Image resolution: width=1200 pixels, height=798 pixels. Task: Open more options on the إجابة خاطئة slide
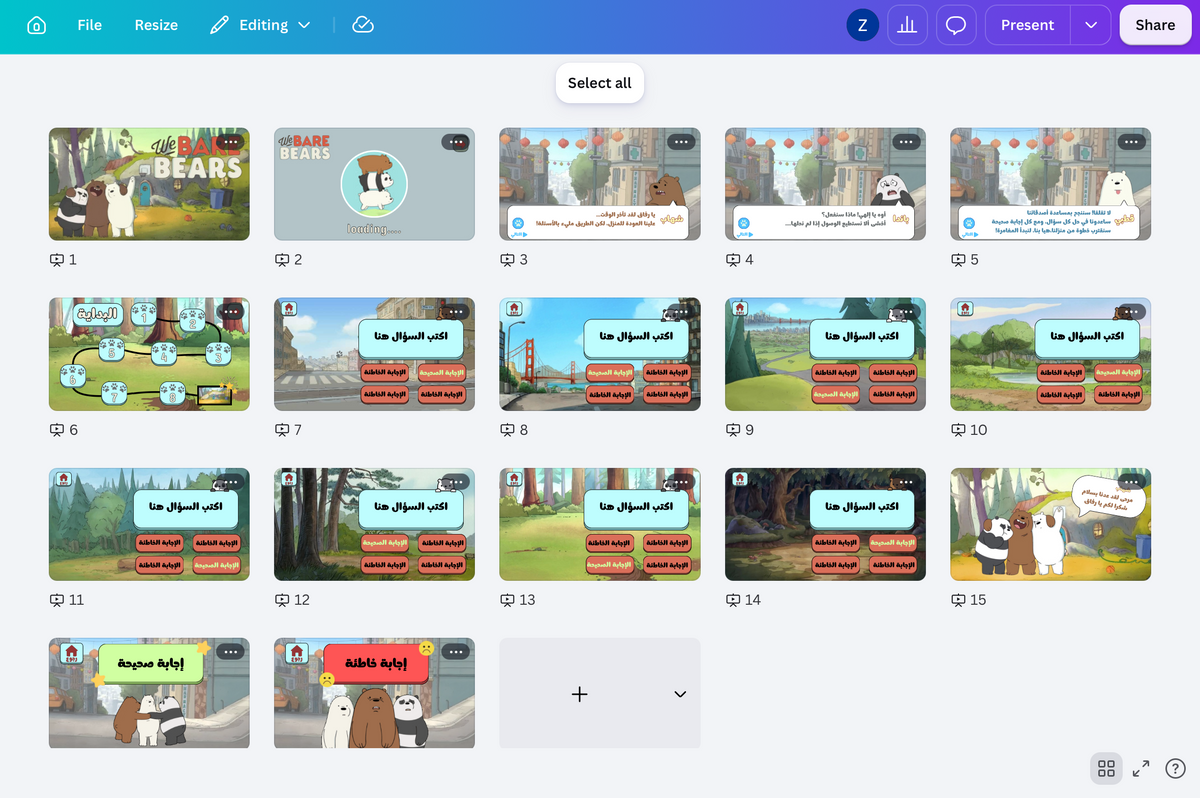456,652
